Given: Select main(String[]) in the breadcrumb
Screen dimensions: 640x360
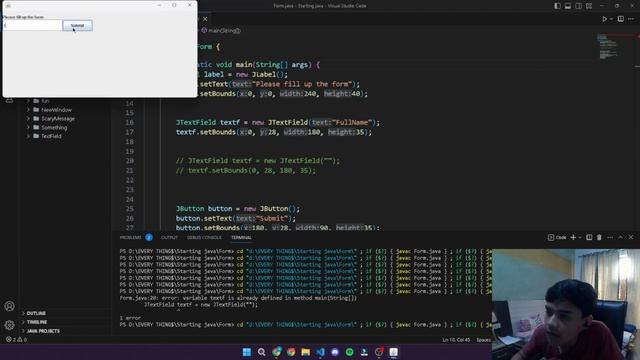Looking at the screenshot, I should tap(221, 30).
